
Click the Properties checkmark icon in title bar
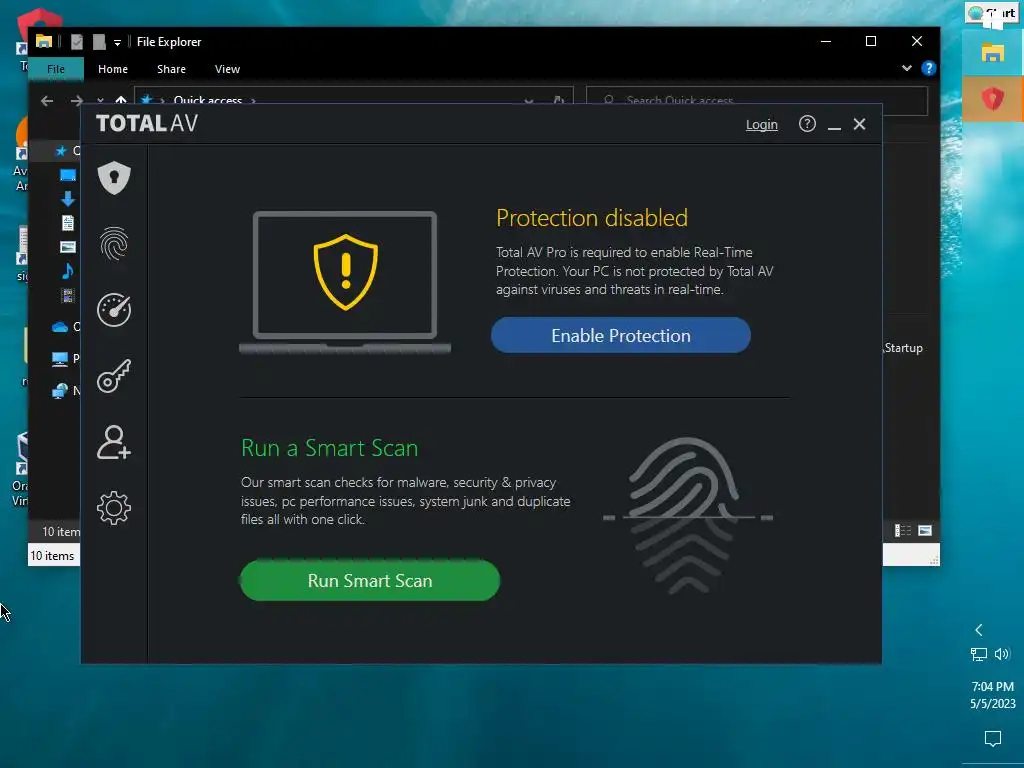(77, 42)
